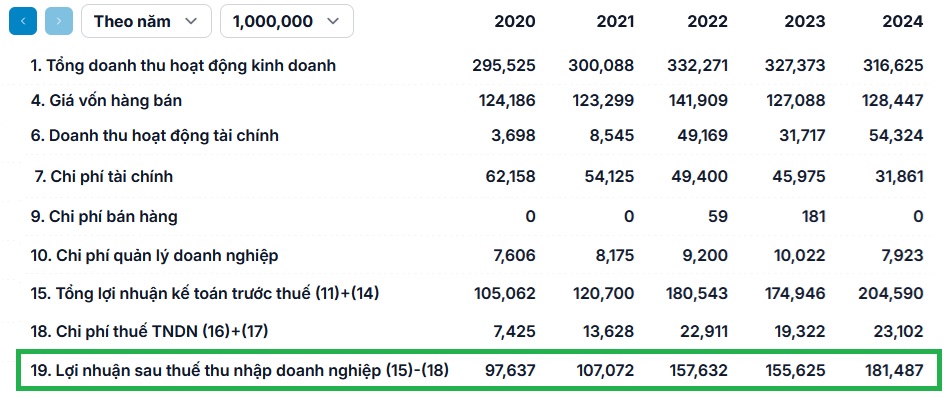The image size is (945, 399).
Task: Click the previous period arrow button
Action: 23,21
